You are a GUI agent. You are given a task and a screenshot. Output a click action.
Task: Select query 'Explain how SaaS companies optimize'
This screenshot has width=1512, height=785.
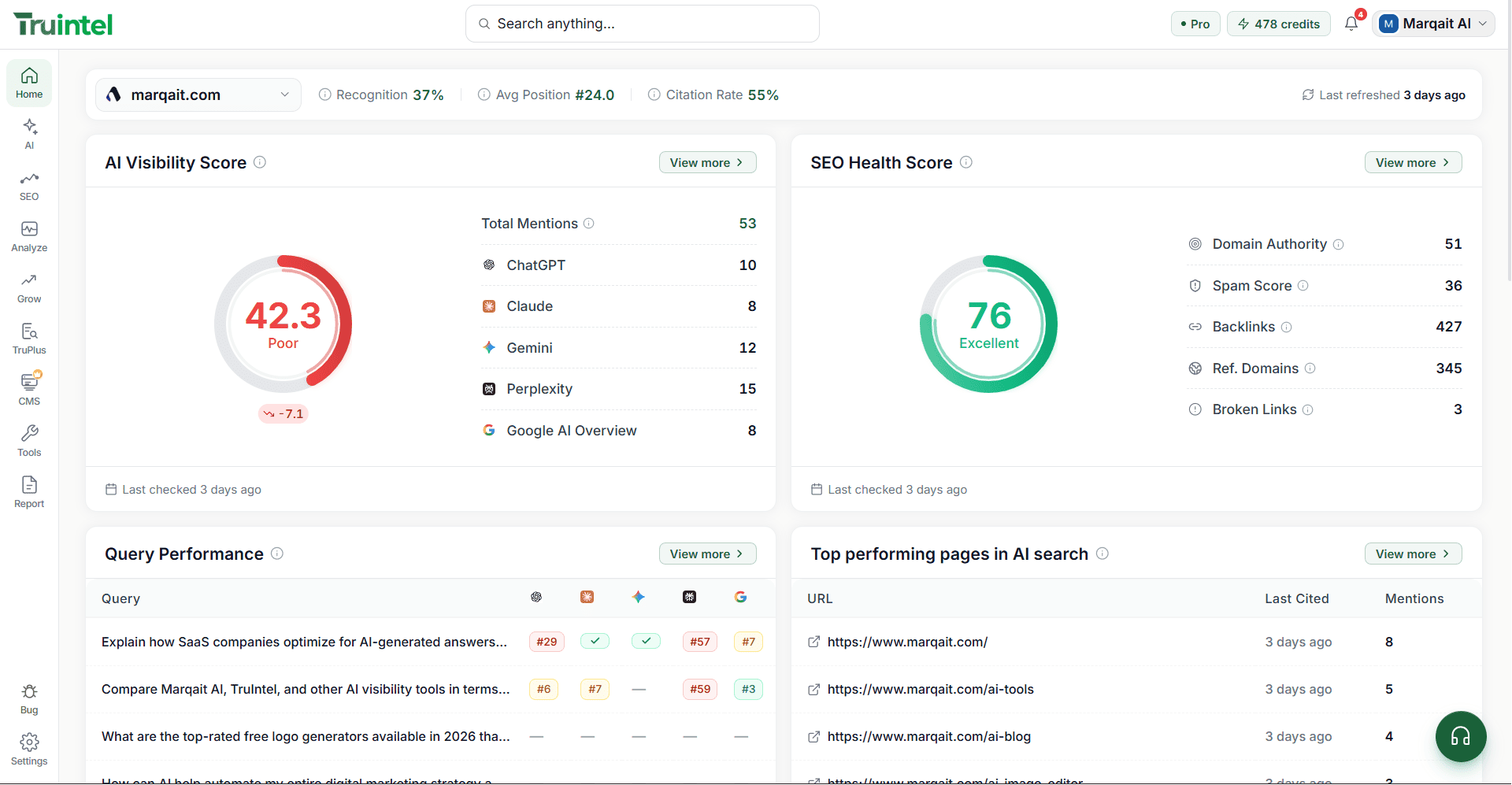coord(304,642)
